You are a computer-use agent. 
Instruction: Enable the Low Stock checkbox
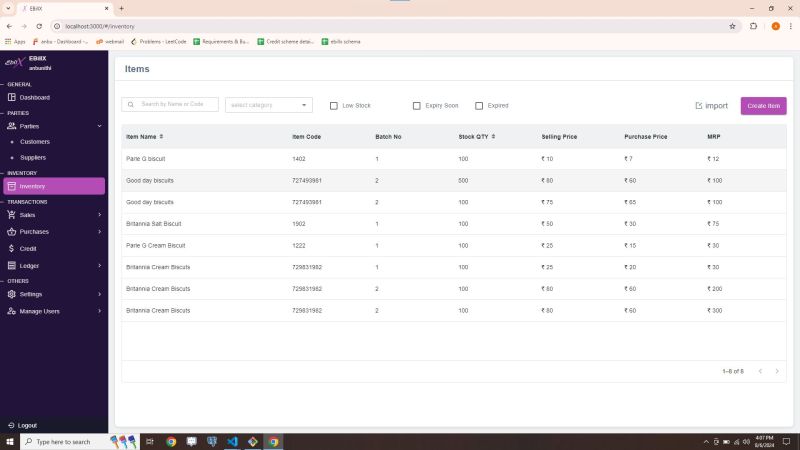[x=334, y=105]
